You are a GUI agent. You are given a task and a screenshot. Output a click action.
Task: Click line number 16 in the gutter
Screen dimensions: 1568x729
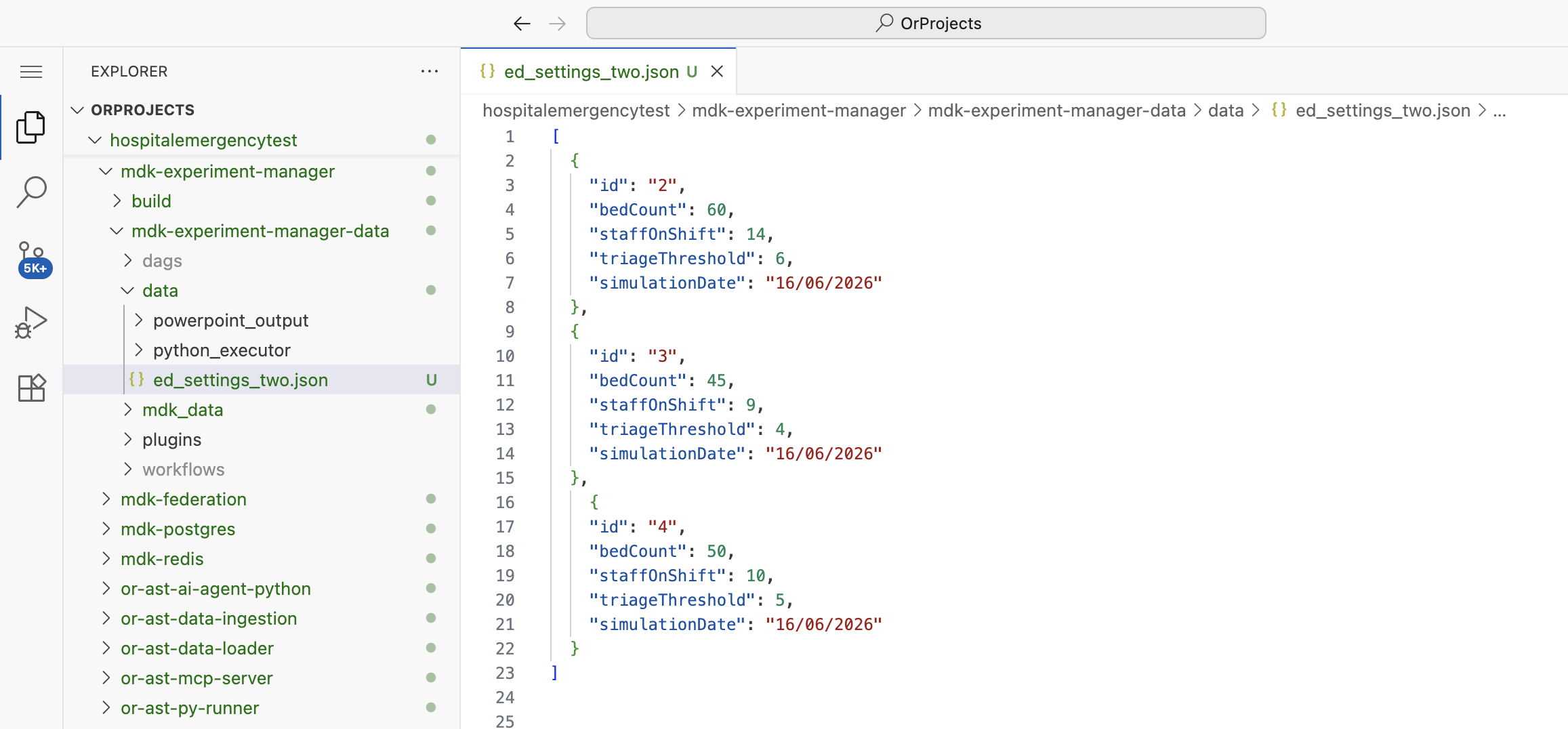[505, 502]
